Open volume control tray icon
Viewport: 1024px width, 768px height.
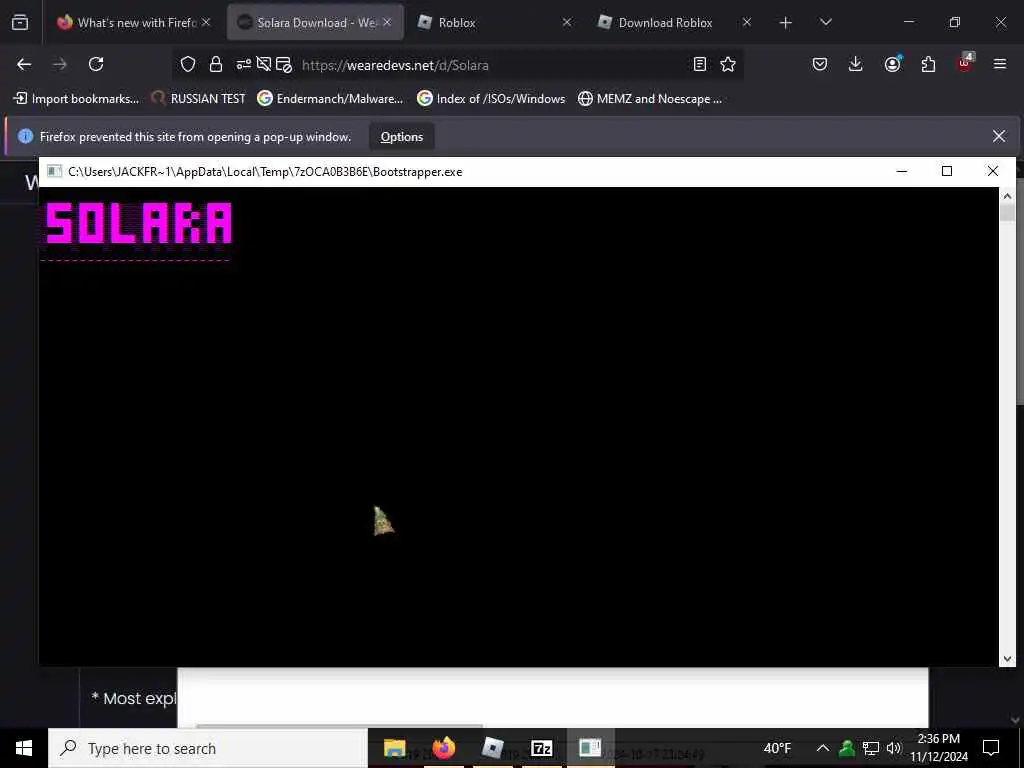[x=894, y=748]
